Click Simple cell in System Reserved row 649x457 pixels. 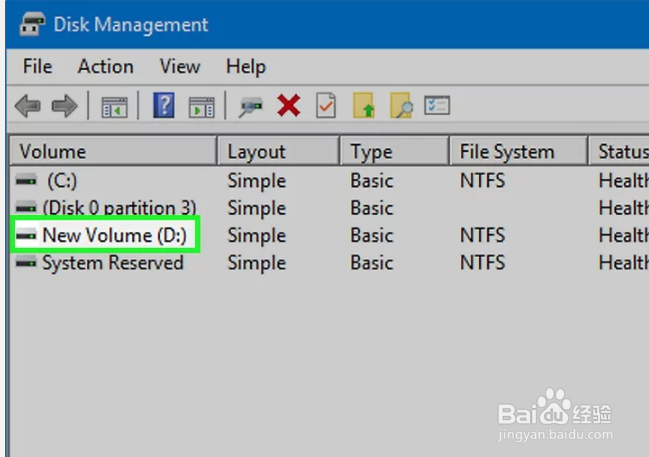coord(257,263)
